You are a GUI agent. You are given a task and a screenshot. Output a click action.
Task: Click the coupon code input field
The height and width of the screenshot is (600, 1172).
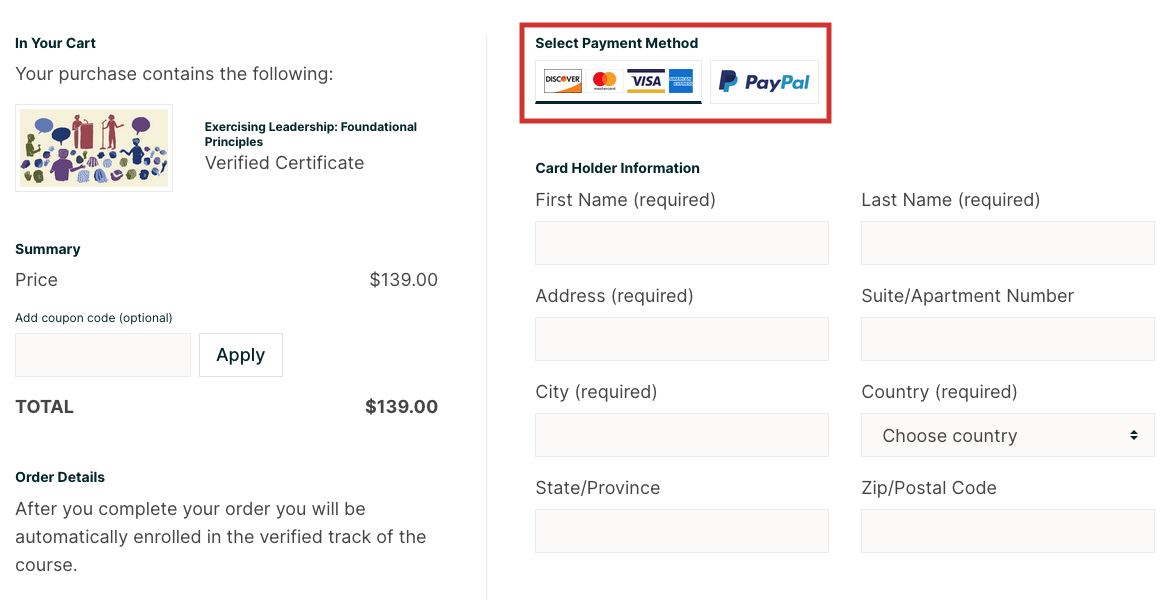click(x=103, y=355)
